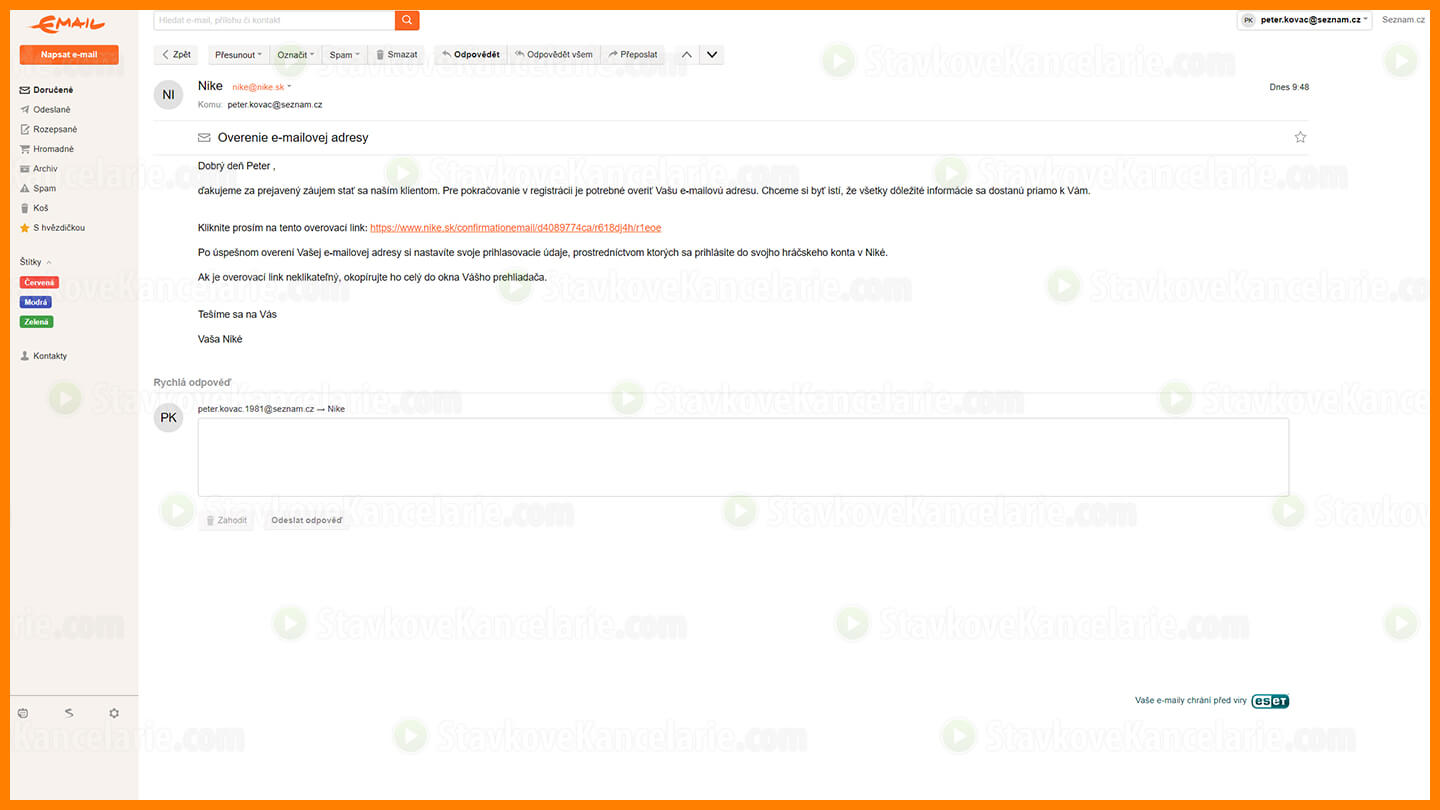Go to previous message up arrow

tap(686, 55)
